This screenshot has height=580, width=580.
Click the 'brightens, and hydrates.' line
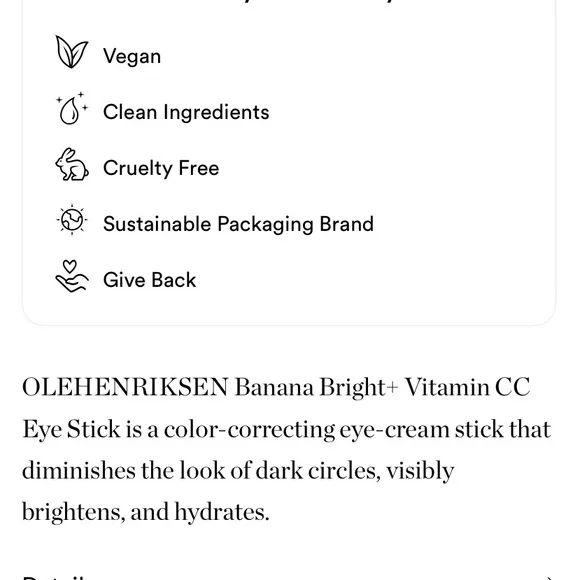(x=145, y=512)
